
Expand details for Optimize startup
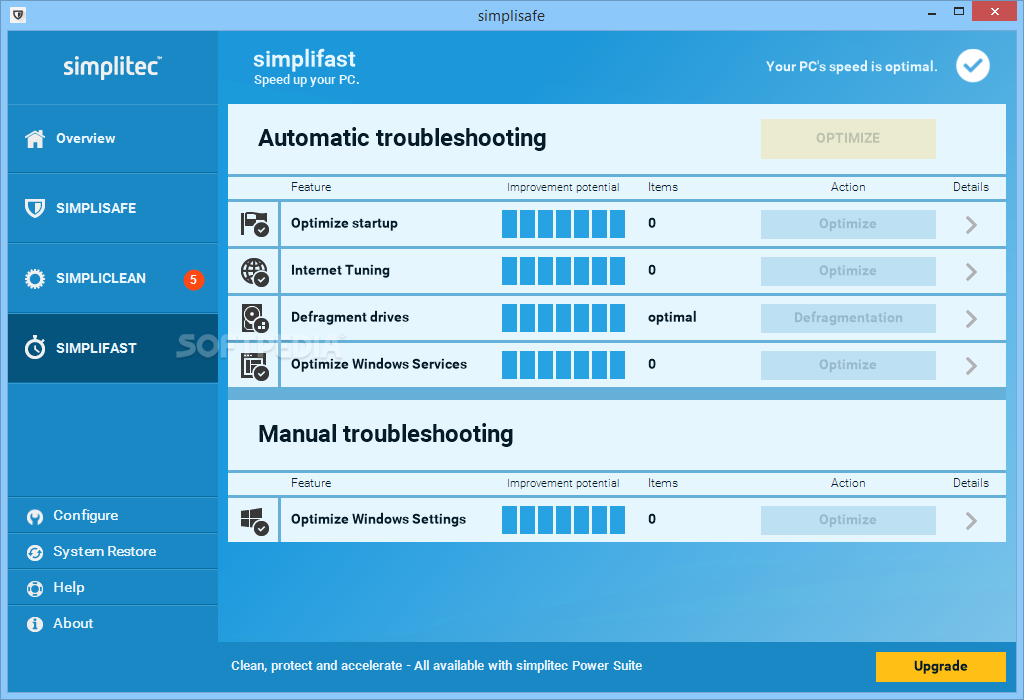coord(971,225)
